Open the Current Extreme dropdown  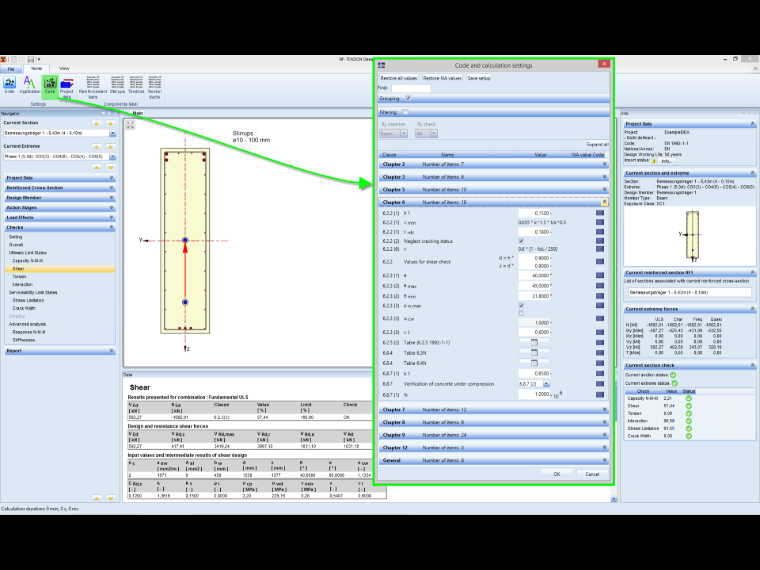[112, 157]
